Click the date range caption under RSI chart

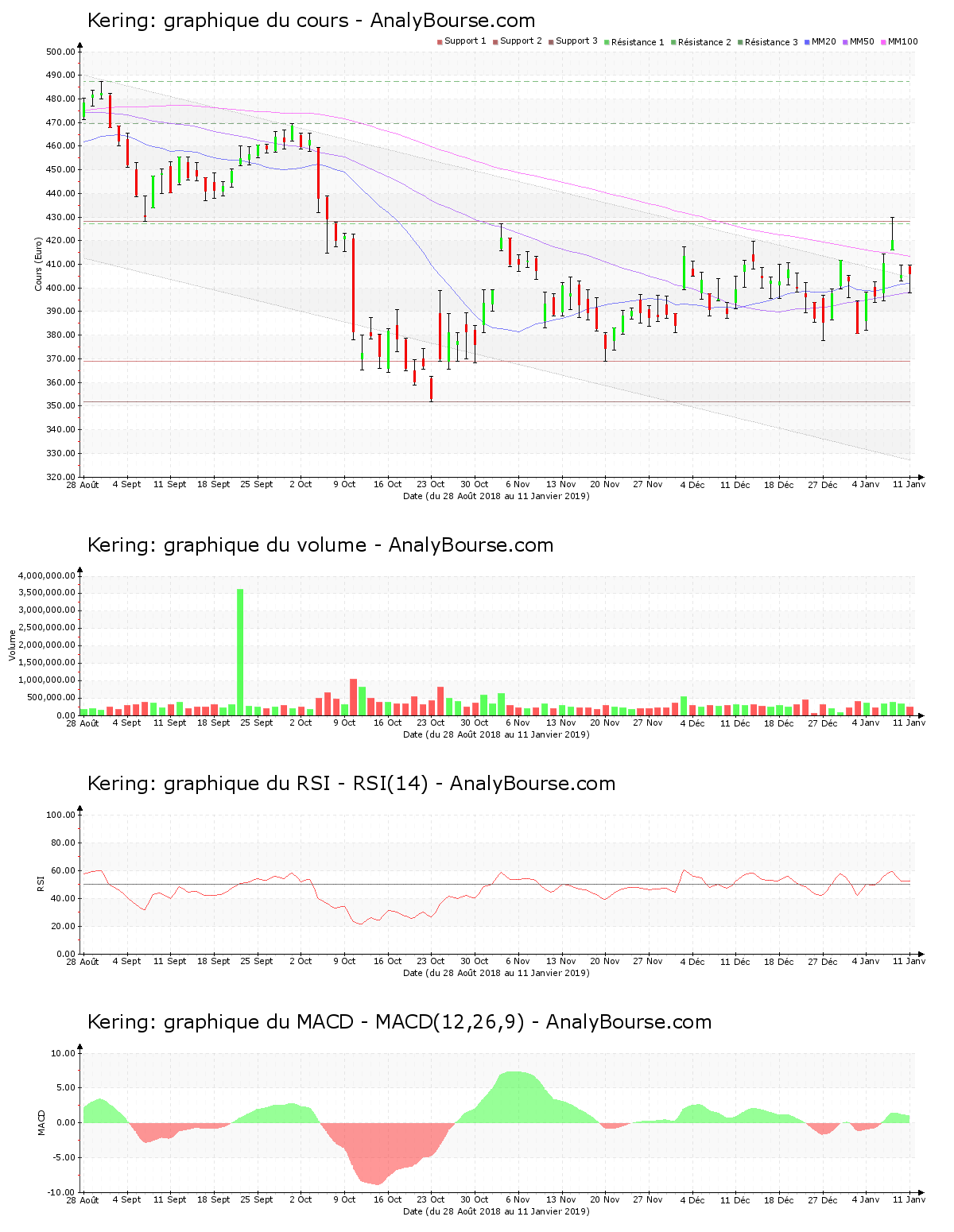point(496,973)
